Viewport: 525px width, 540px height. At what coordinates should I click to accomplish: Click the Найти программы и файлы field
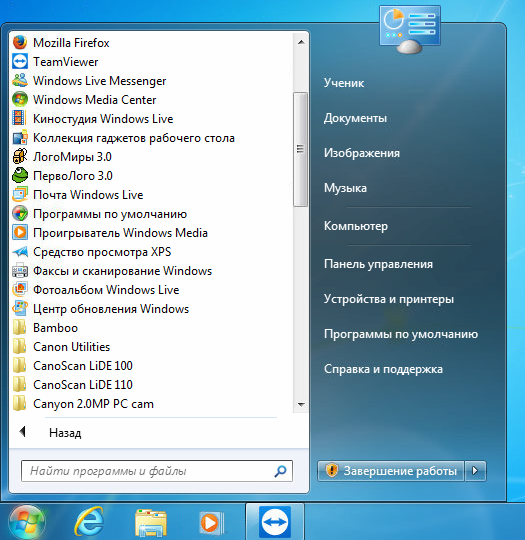tap(157, 471)
